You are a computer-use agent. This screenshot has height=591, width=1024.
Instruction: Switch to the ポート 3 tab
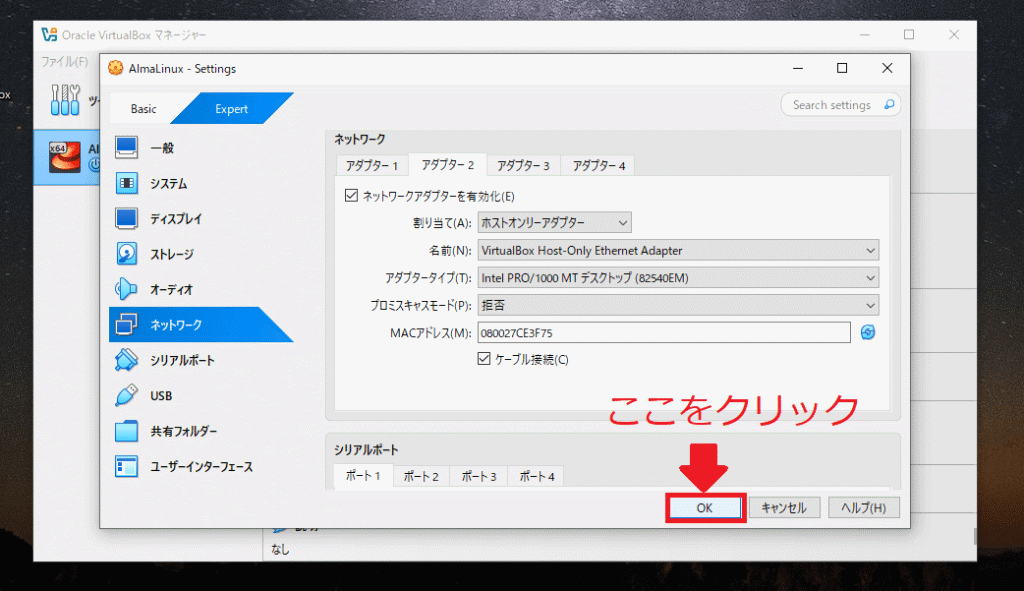pos(479,477)
